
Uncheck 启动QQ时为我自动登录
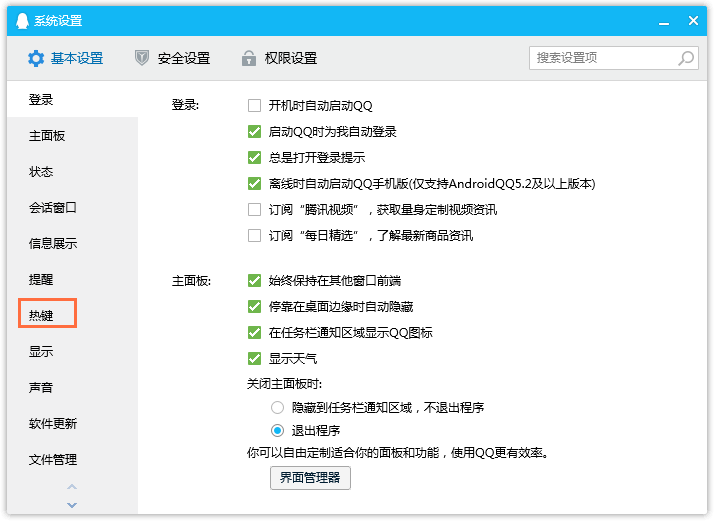click(254, 132)
